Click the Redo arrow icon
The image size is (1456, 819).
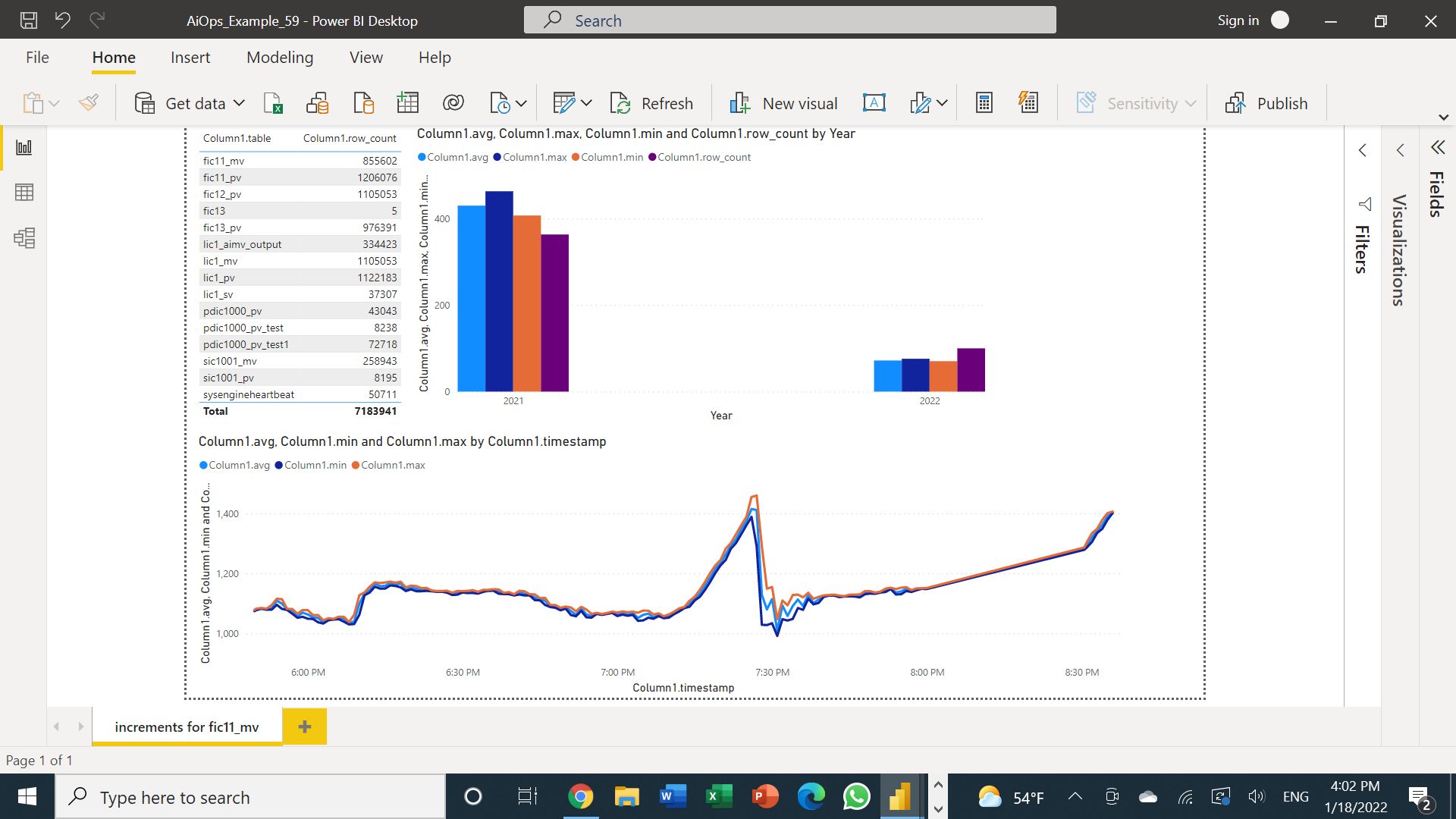coord(97,20)
